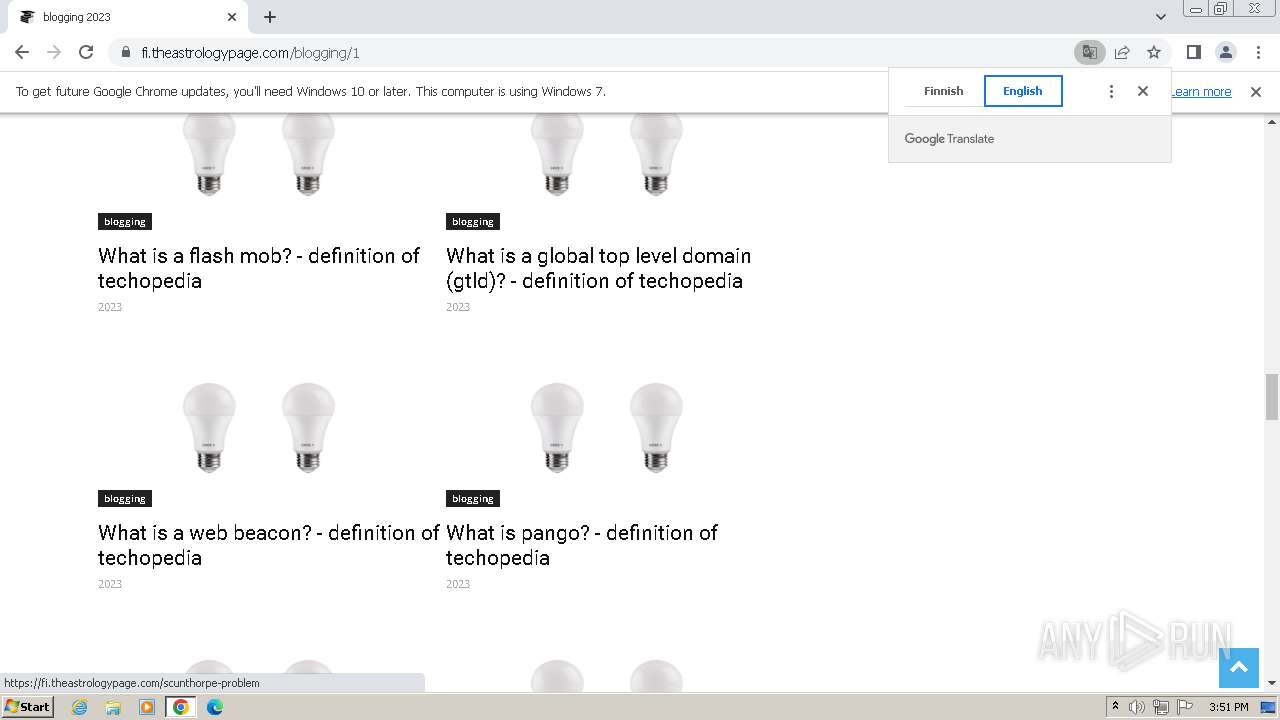Select the Finnish translate tab
1280x720 pixels.
coord(943,91)
